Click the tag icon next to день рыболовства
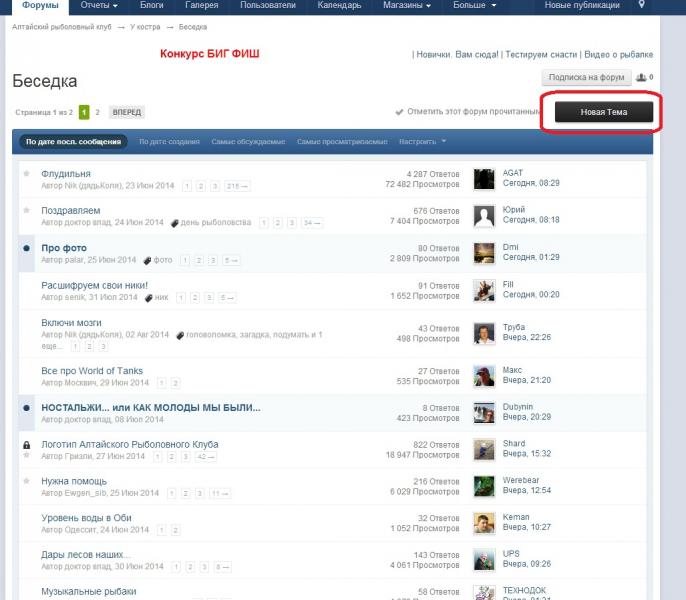The width and height of the screenshot is (686, 600). [x=175, y=223]
